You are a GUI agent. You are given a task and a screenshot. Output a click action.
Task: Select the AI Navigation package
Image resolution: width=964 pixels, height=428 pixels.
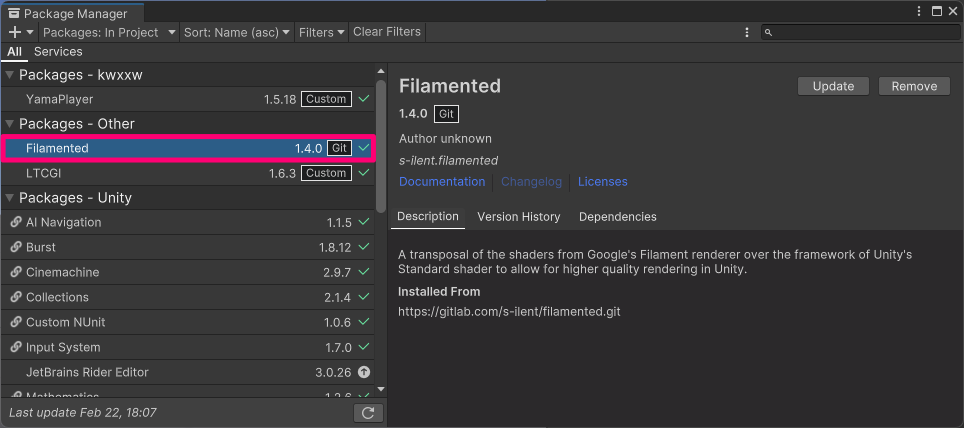pyautogui.click(x=188, y=223)
